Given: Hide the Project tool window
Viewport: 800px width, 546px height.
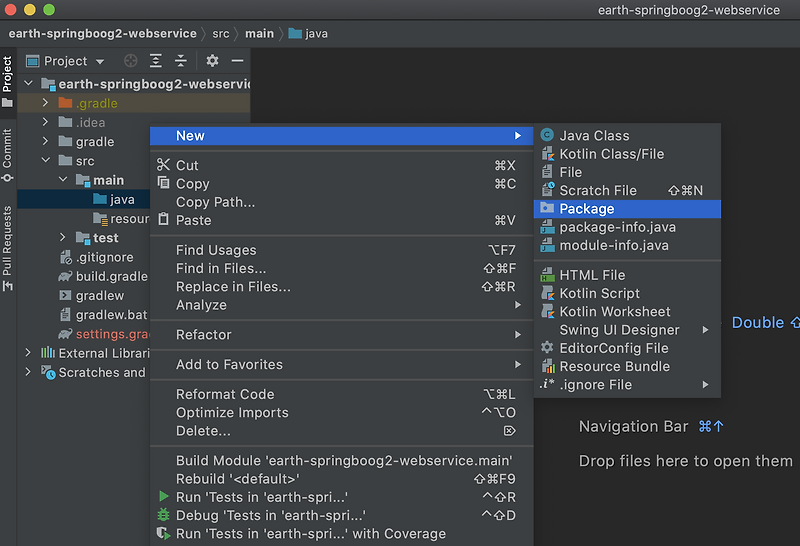Looking at the screenshot, I should tap(237, 61).
